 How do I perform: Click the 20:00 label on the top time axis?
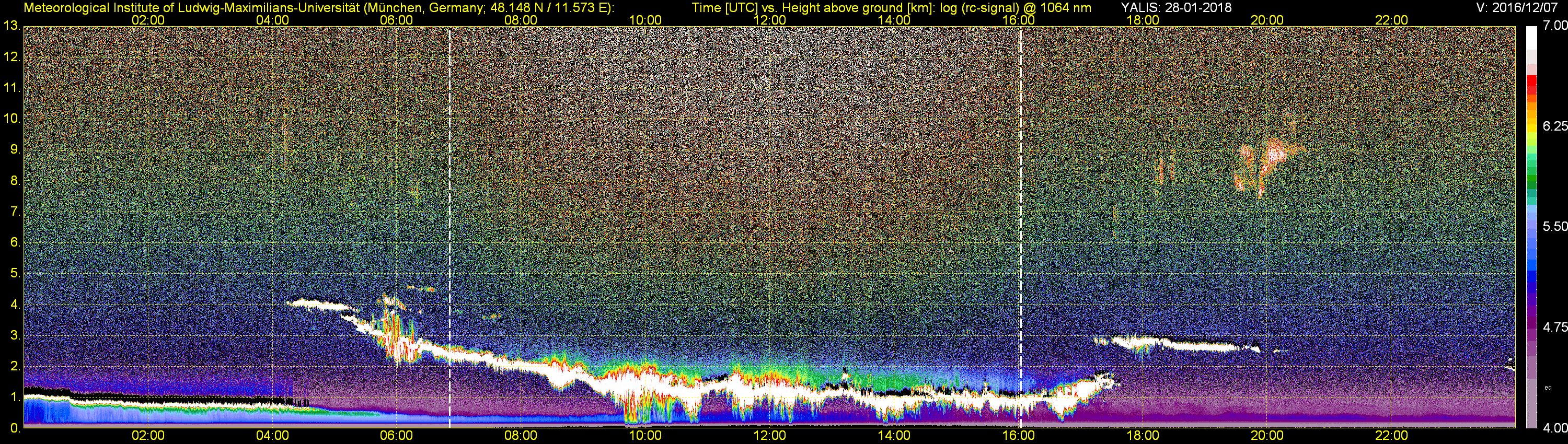(x=1267, y=20)
